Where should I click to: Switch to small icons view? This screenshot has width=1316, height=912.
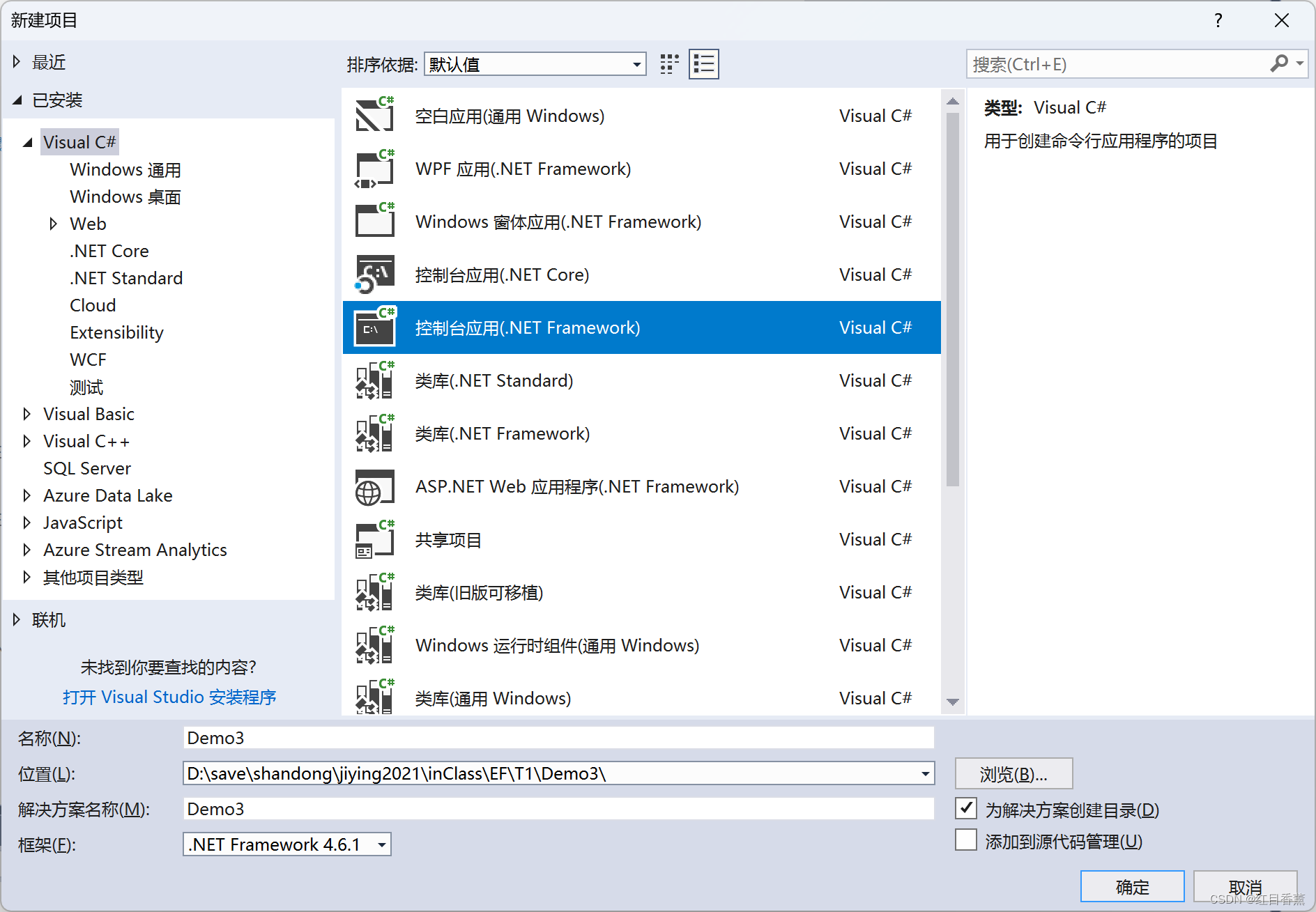[x=668, y=63]
